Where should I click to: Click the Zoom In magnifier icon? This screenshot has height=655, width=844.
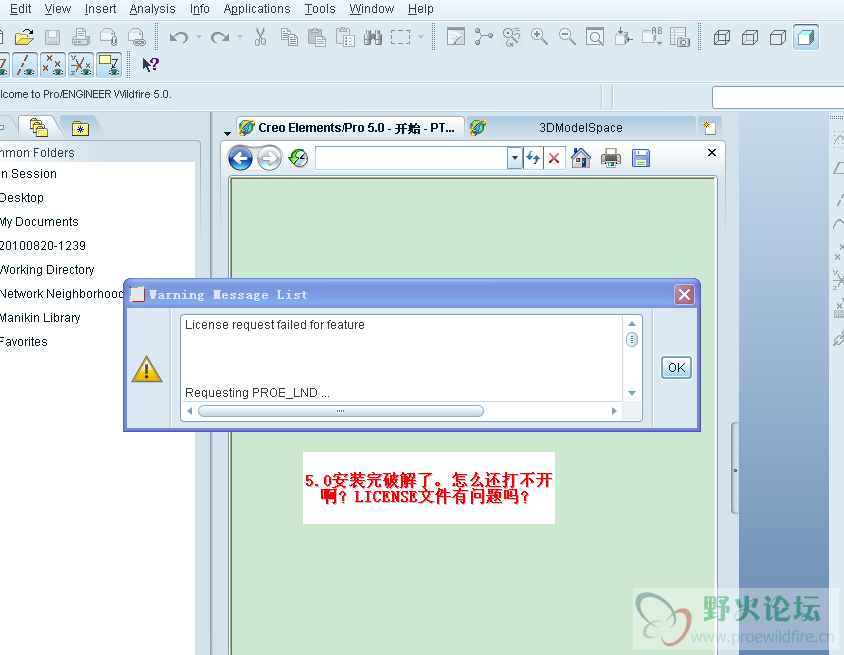point(539,37)
